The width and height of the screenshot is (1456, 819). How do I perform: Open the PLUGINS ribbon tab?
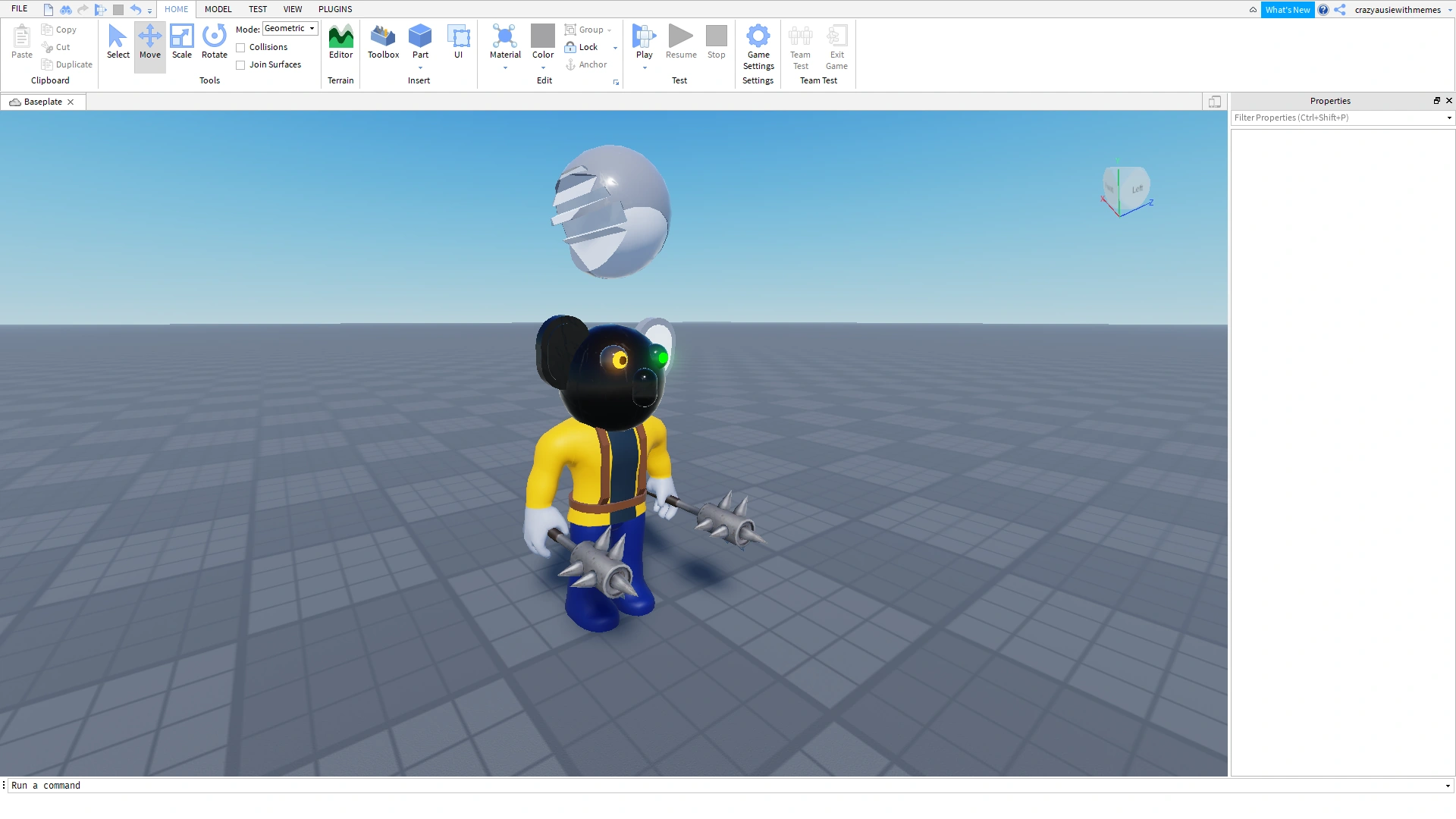pyautogui.click(x=335, y=9)
